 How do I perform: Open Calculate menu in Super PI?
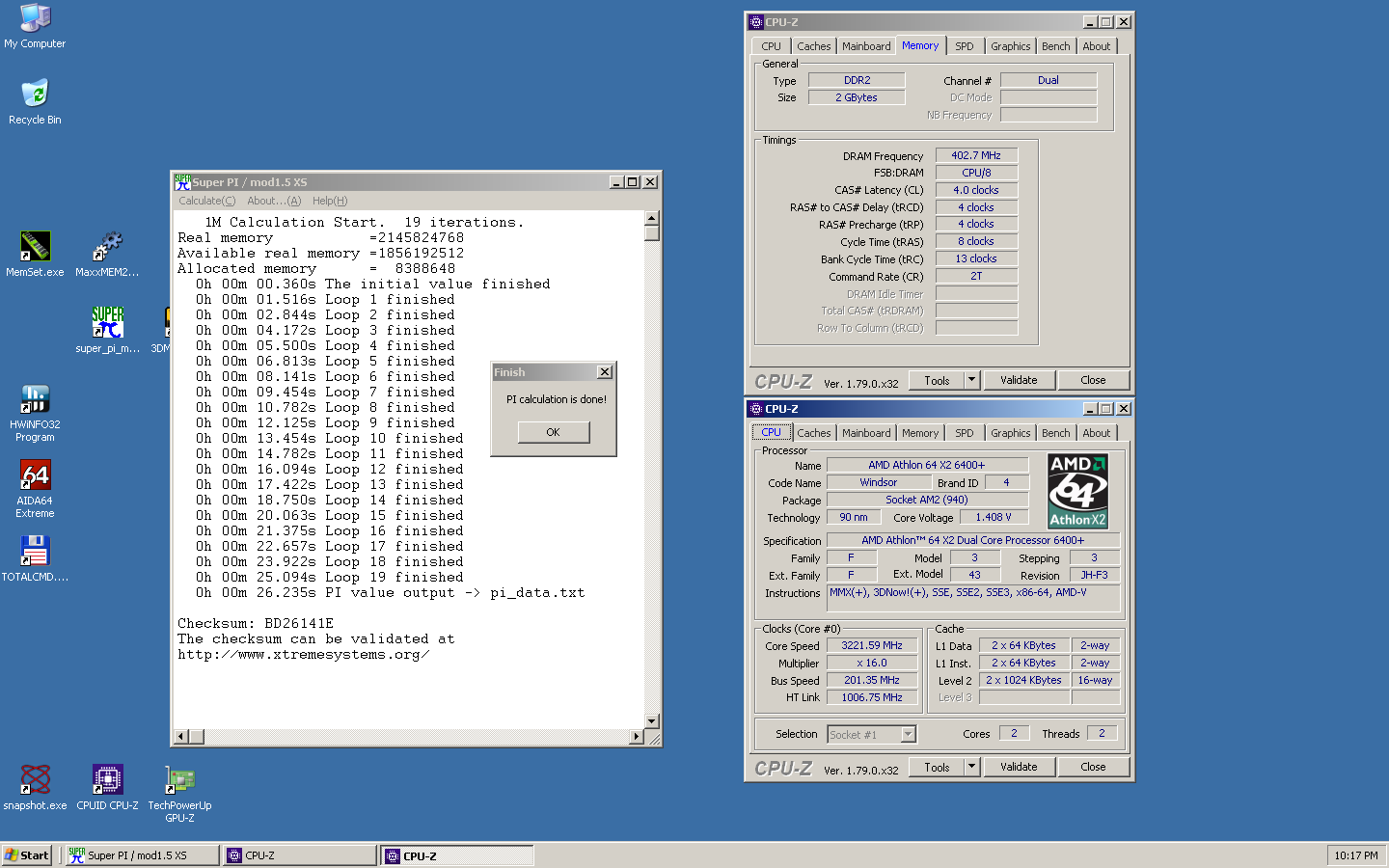click(x=206, y=201)
